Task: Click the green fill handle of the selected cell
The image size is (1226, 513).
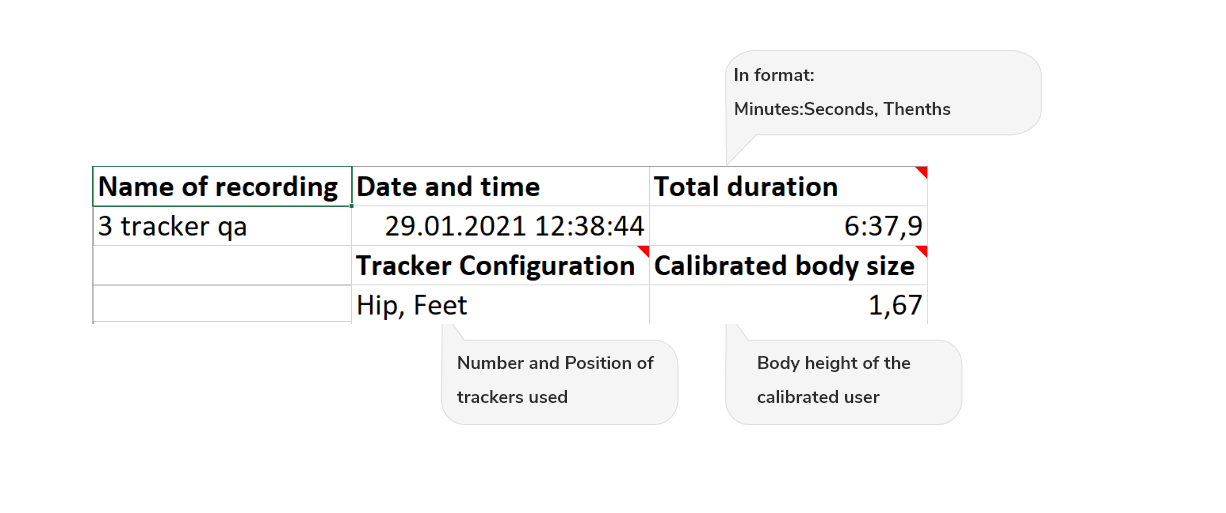Action: click(x=352, y=206)
